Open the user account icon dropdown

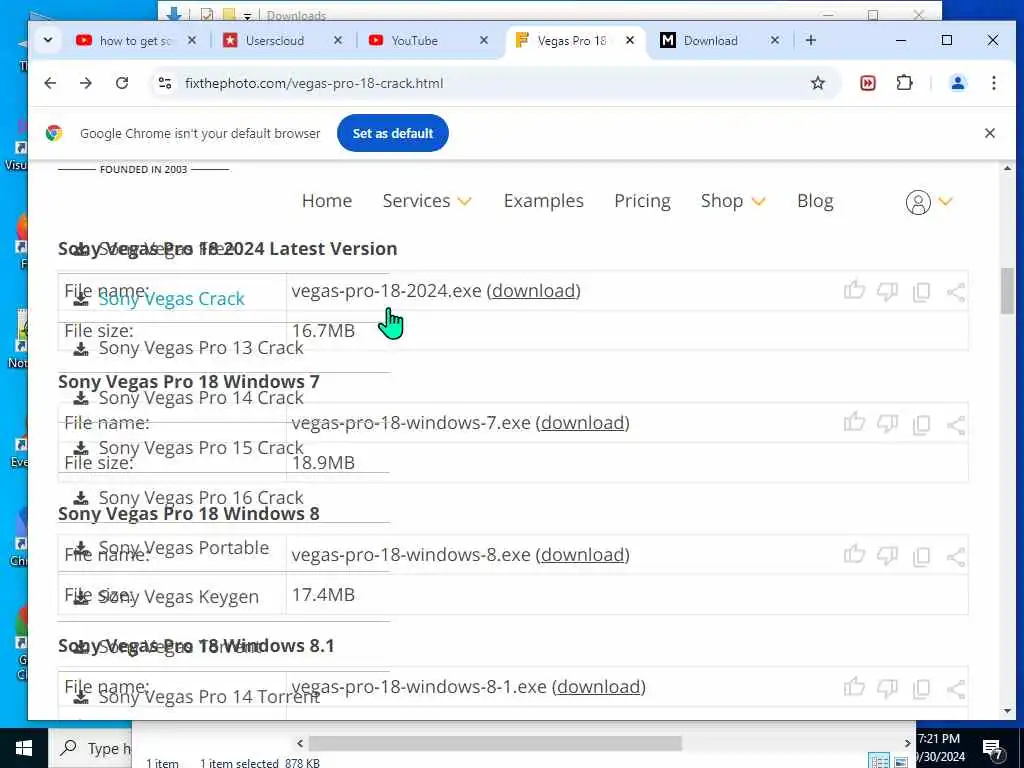tap(929, 202)
